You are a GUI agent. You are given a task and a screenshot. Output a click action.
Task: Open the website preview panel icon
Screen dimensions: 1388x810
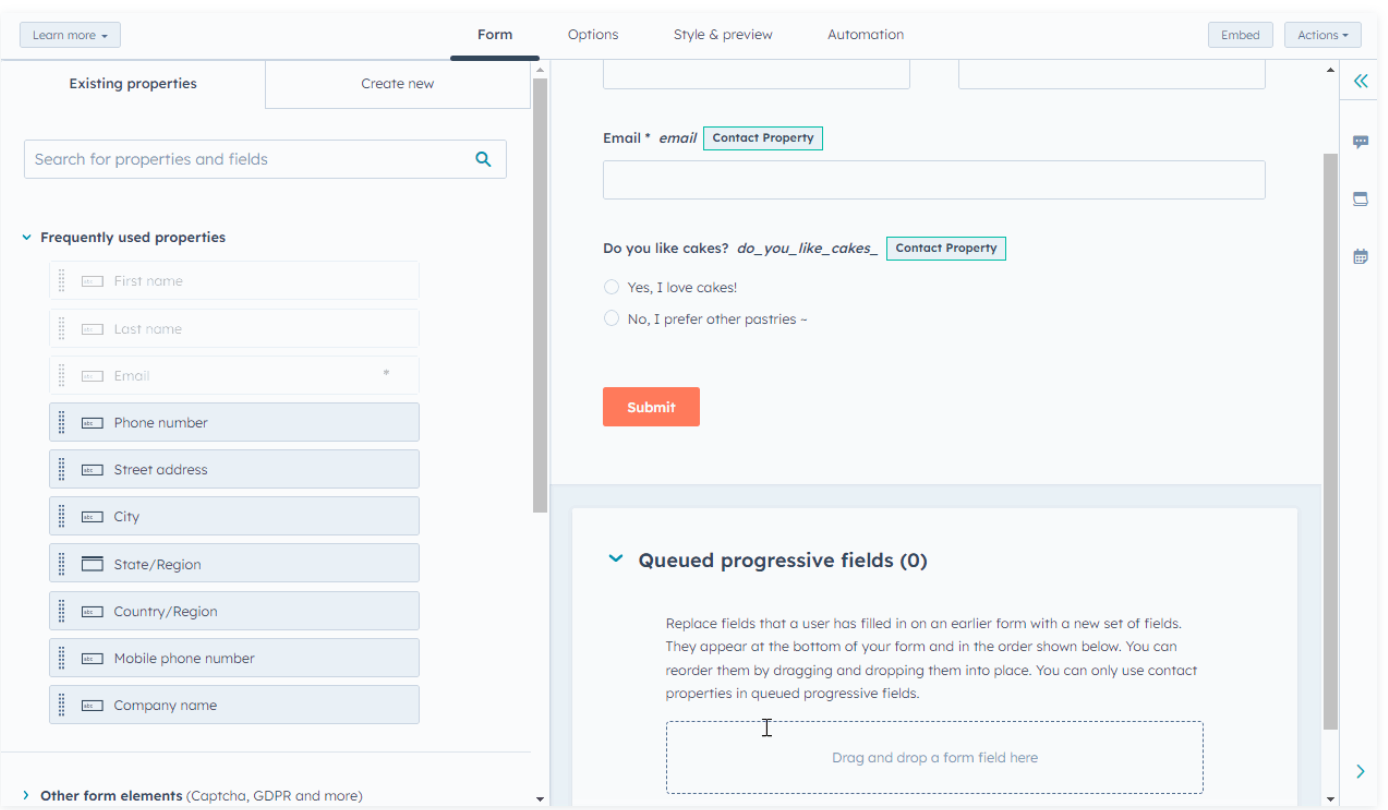1360,198
